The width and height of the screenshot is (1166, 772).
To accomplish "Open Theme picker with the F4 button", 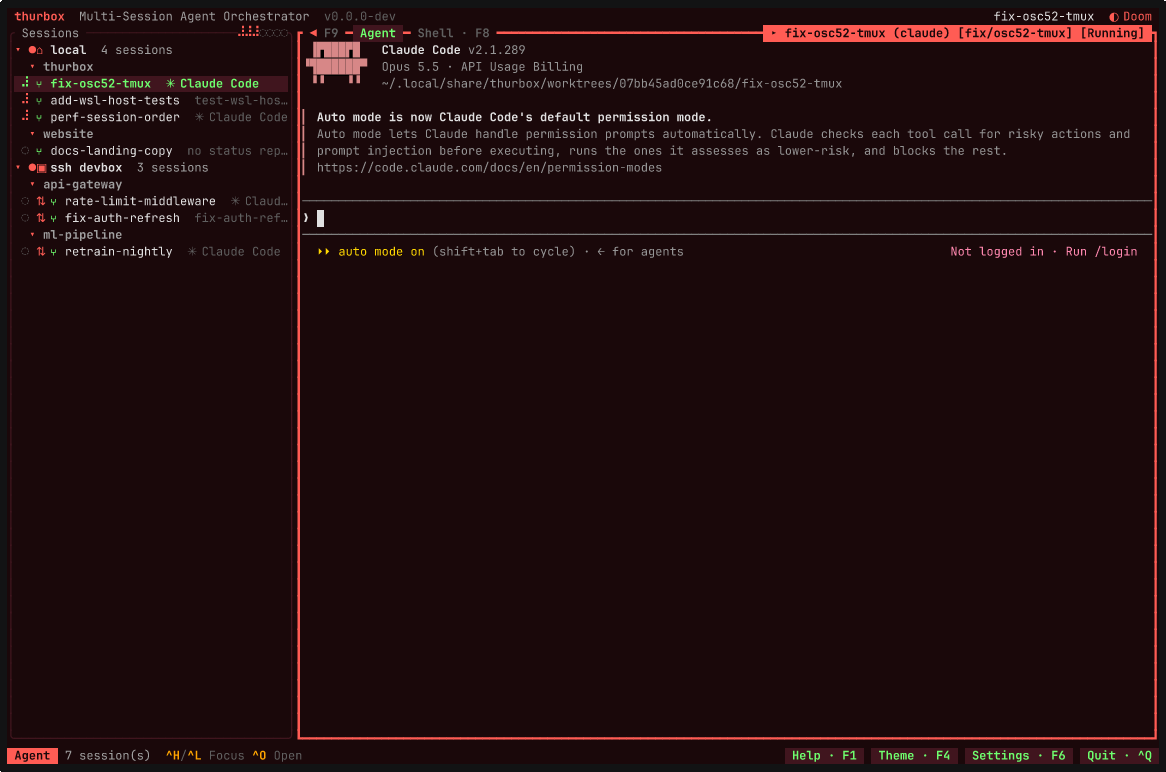I will 914,756.
